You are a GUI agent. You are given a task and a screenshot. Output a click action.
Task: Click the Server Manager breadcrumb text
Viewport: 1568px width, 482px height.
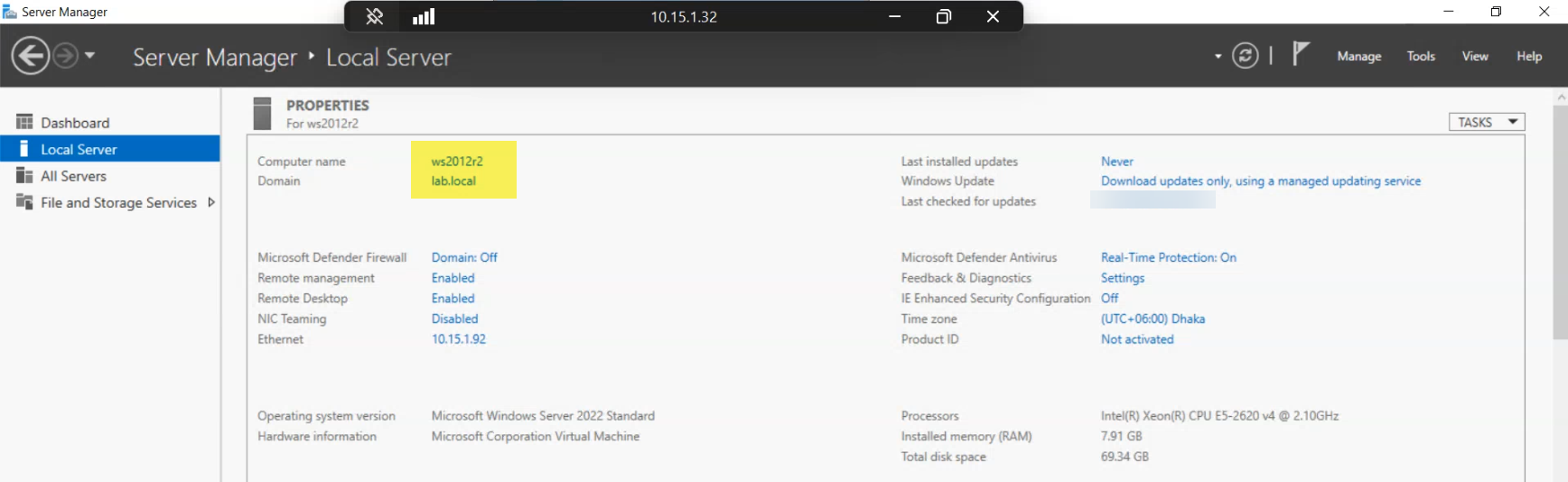214,57
